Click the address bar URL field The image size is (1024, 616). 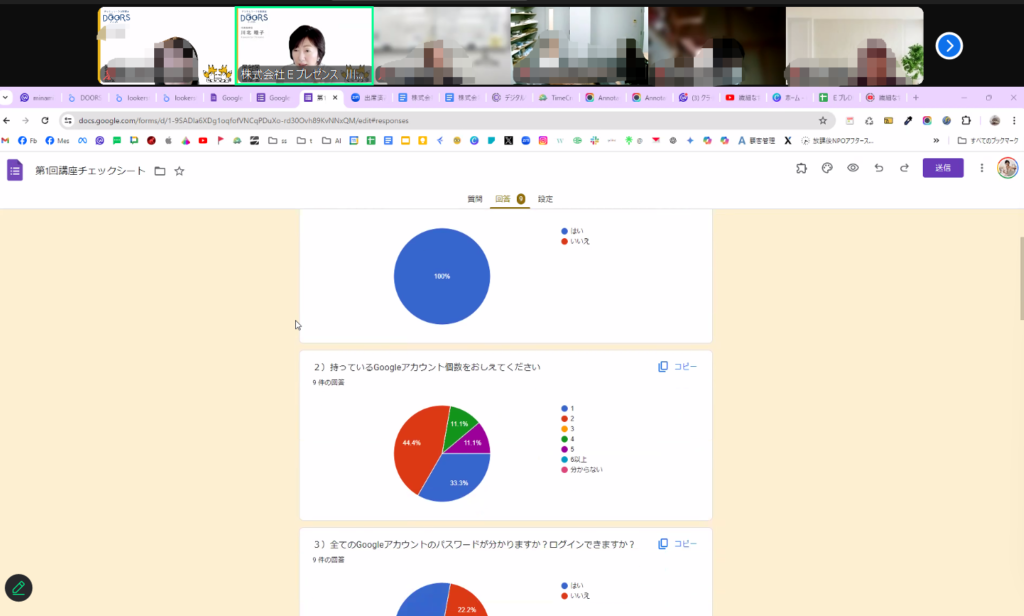[446, 120]
